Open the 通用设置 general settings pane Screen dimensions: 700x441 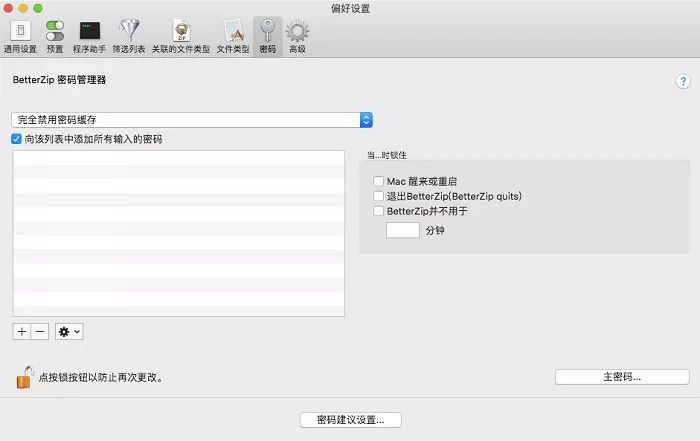point(20,37)
